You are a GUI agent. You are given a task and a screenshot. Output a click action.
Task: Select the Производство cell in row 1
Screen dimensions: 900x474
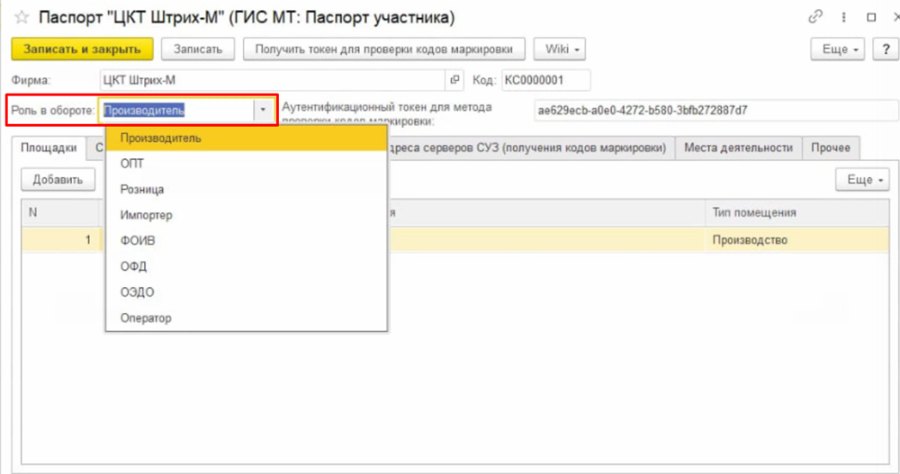pos(797,240)
